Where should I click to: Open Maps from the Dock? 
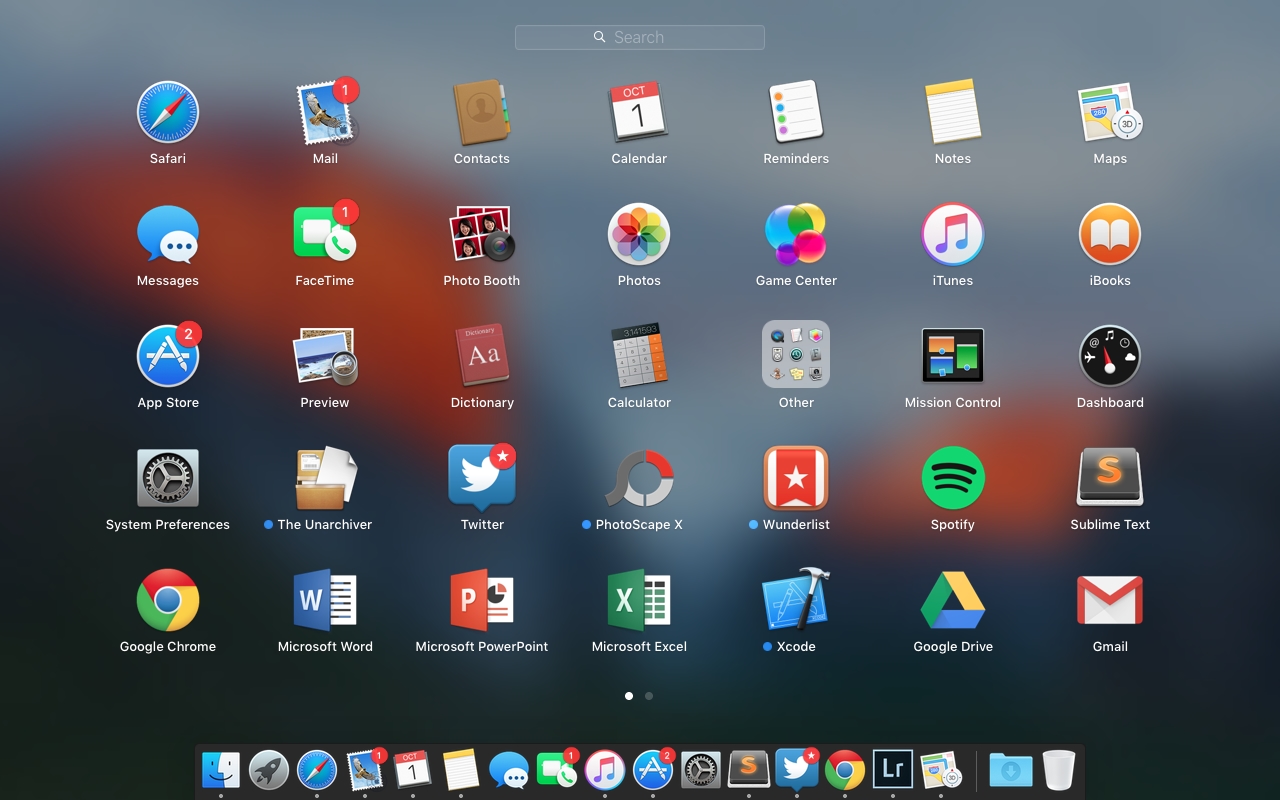pos(941,771)
